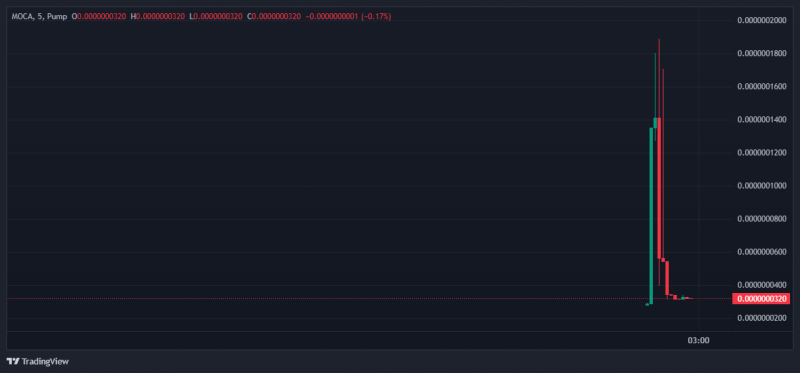This screenshot has width=800, height=373.
Task: Click the −0.17% change value
Action: click(376, 16)
